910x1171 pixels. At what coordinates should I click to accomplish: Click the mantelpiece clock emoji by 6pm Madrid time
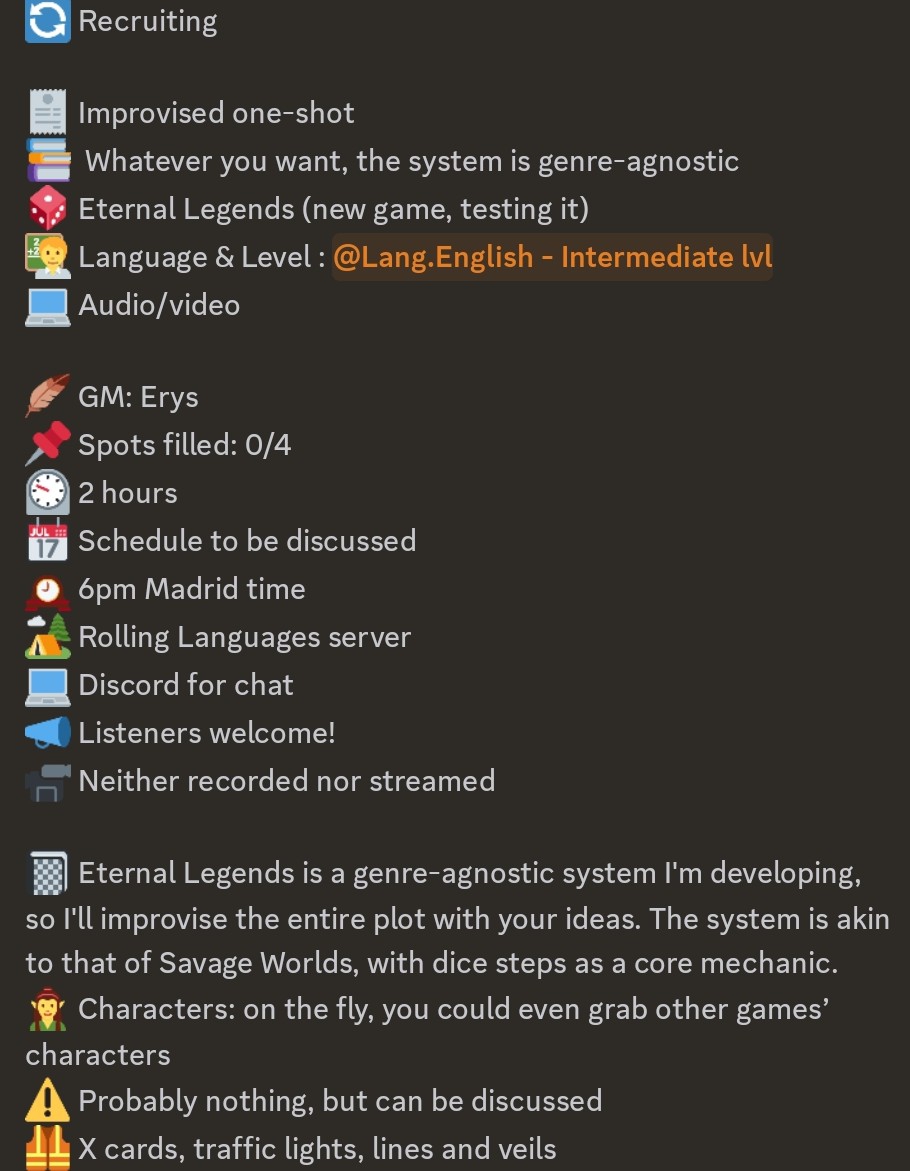[48, 590]
